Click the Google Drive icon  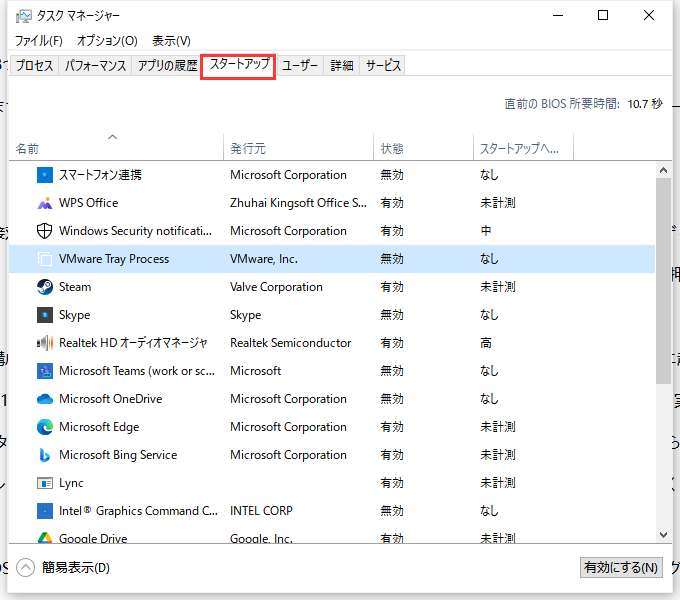[x=45, y=538]
